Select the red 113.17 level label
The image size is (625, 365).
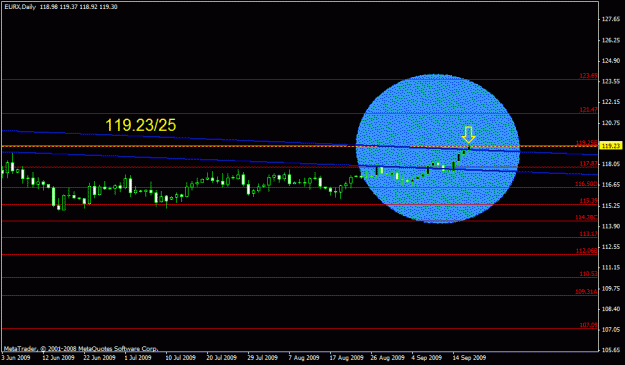click(589, 234)
